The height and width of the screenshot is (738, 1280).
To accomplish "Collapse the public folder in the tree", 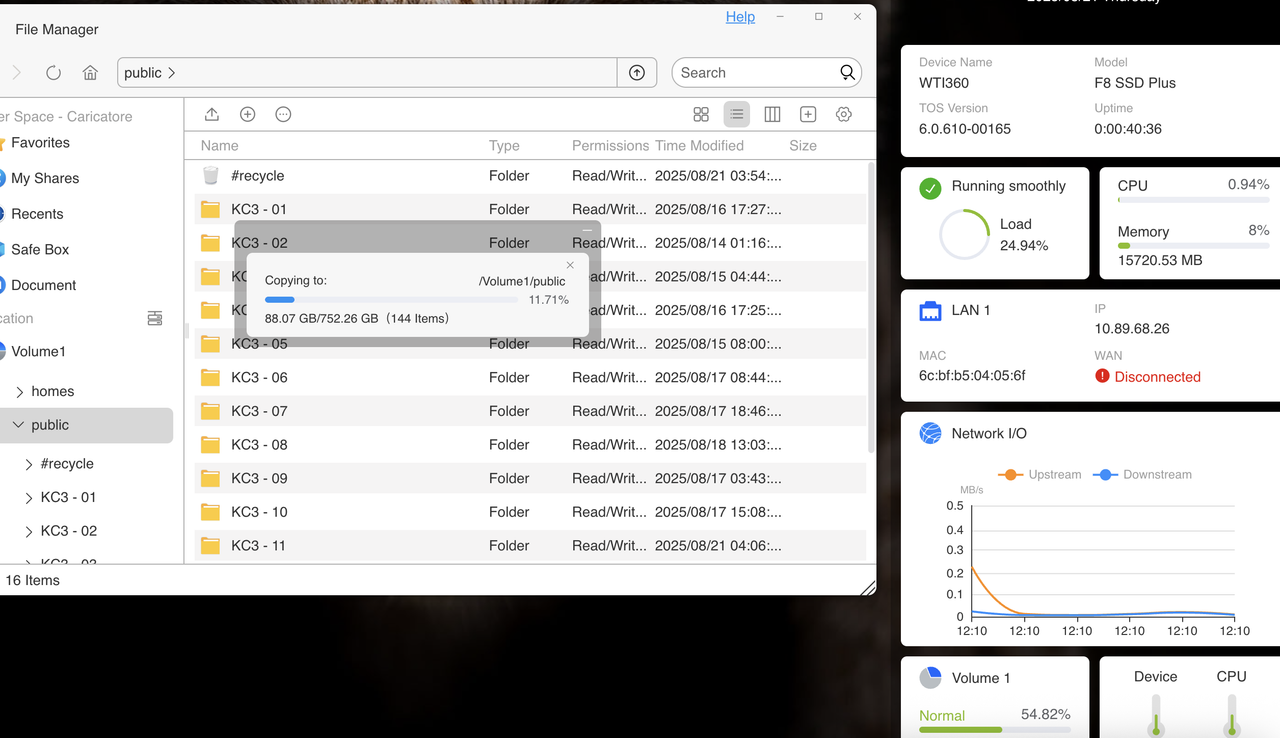I will (x=18, y=425).
